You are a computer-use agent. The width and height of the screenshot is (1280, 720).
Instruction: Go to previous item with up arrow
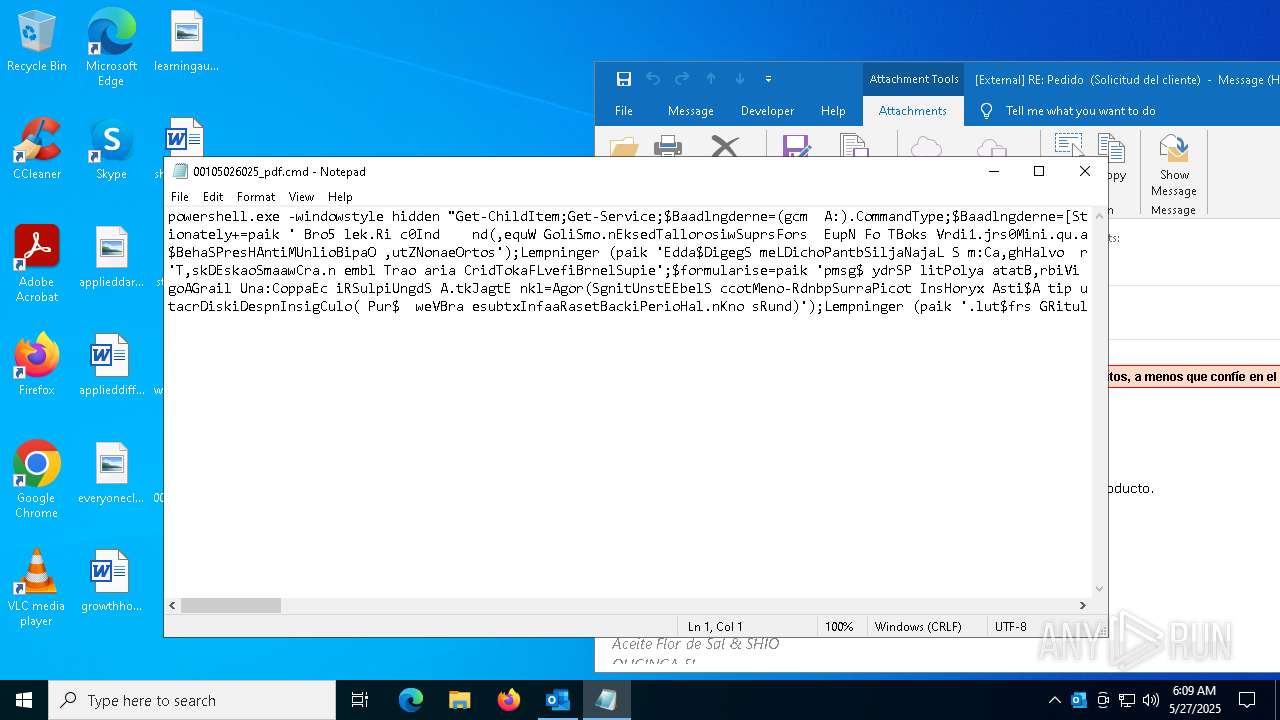pos(711,79)
